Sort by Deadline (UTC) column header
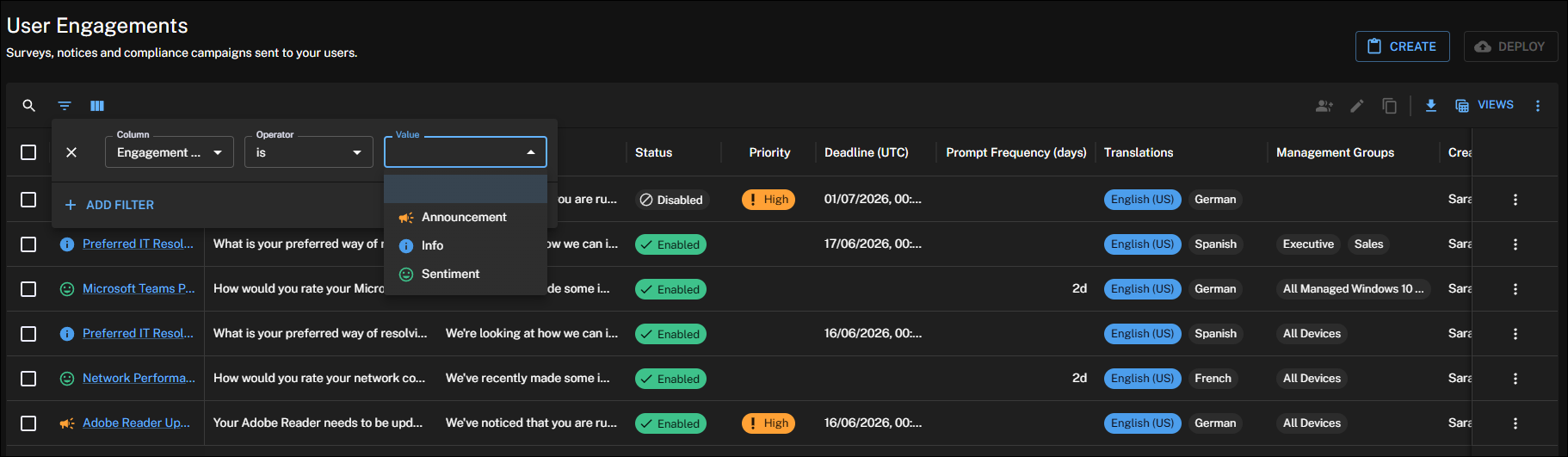 867,152
